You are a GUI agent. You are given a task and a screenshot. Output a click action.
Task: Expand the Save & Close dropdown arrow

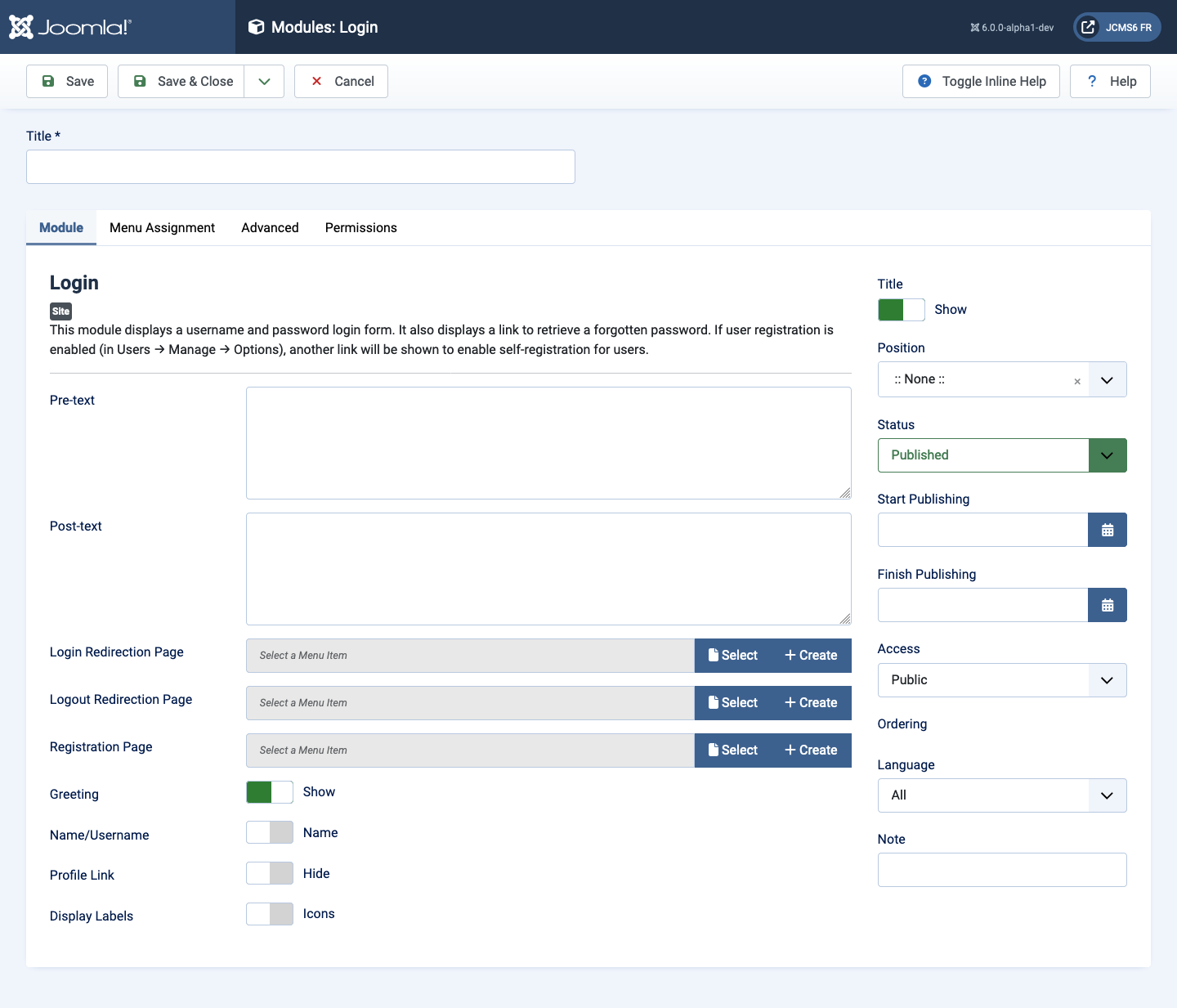click(264, 81)
